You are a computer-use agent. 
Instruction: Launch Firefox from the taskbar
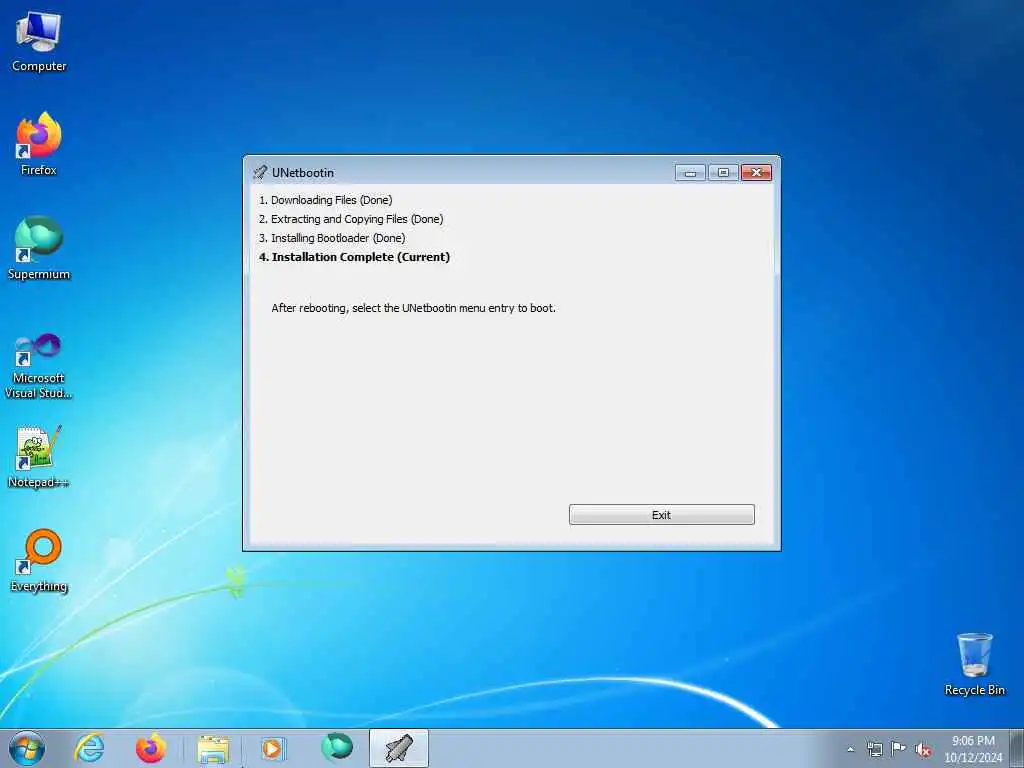tap(150, 748)
